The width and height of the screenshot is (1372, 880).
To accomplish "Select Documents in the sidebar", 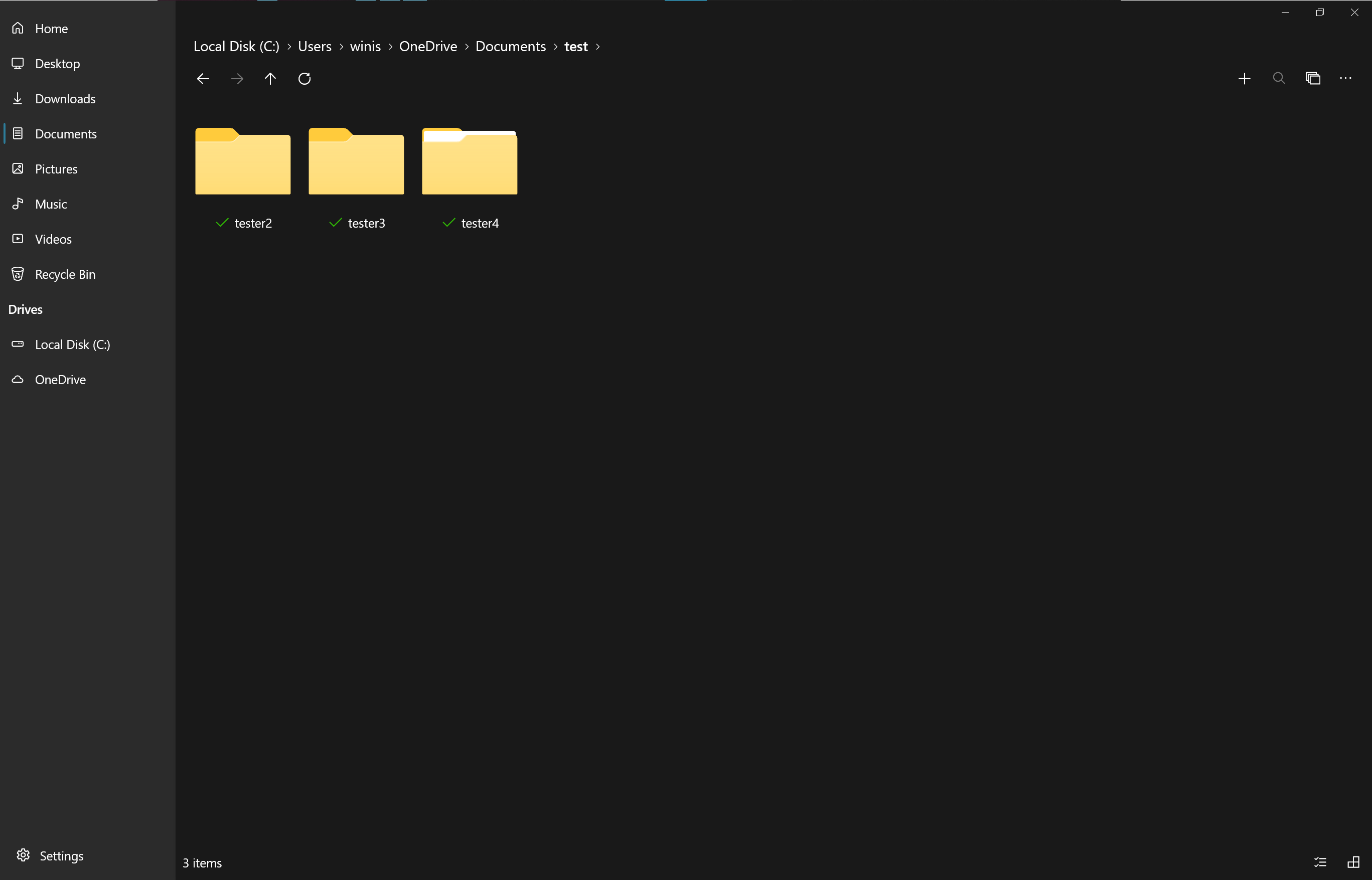I will point(87,134).
